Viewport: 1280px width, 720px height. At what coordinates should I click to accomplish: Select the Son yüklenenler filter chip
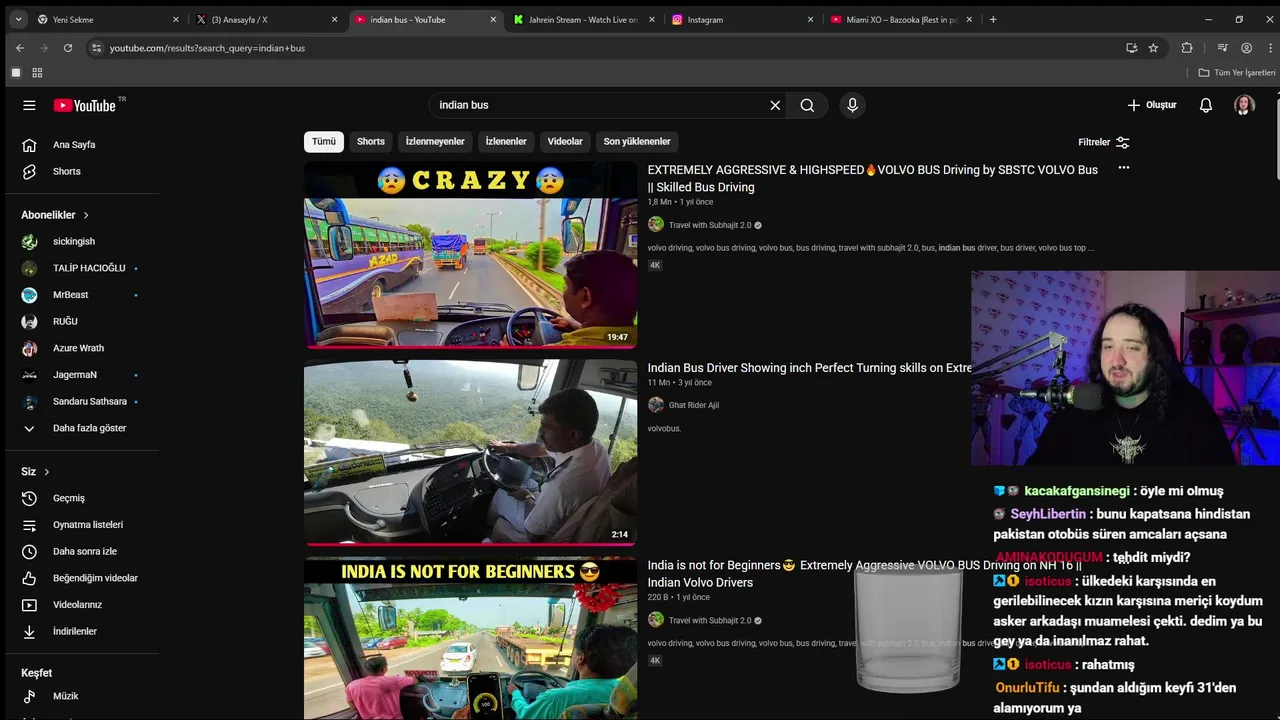(x=637, y=142)
